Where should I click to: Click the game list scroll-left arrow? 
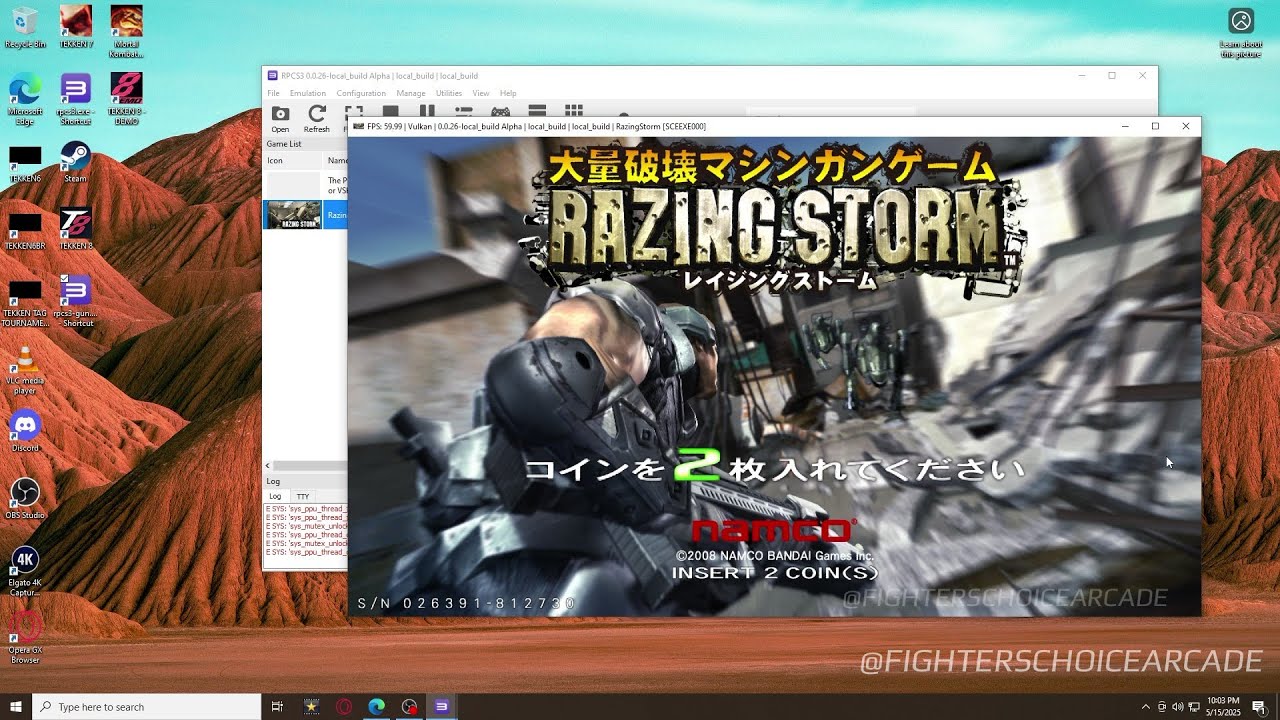point(267,466)
